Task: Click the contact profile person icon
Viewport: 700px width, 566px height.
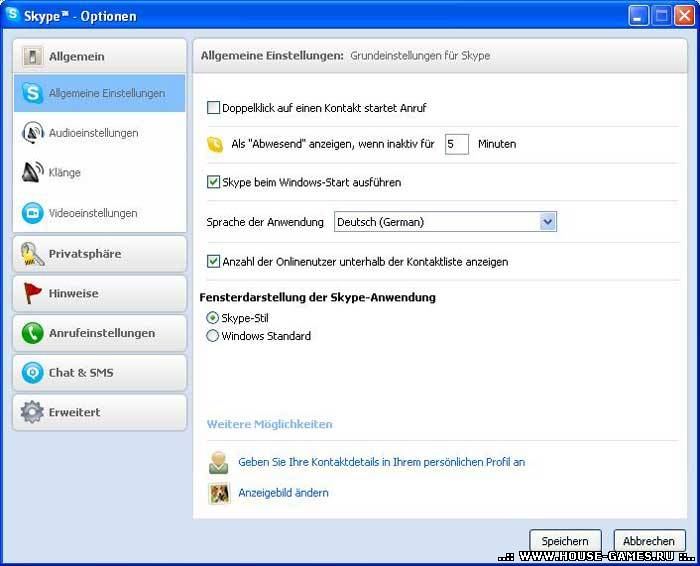Action: (x=218, y=462)
